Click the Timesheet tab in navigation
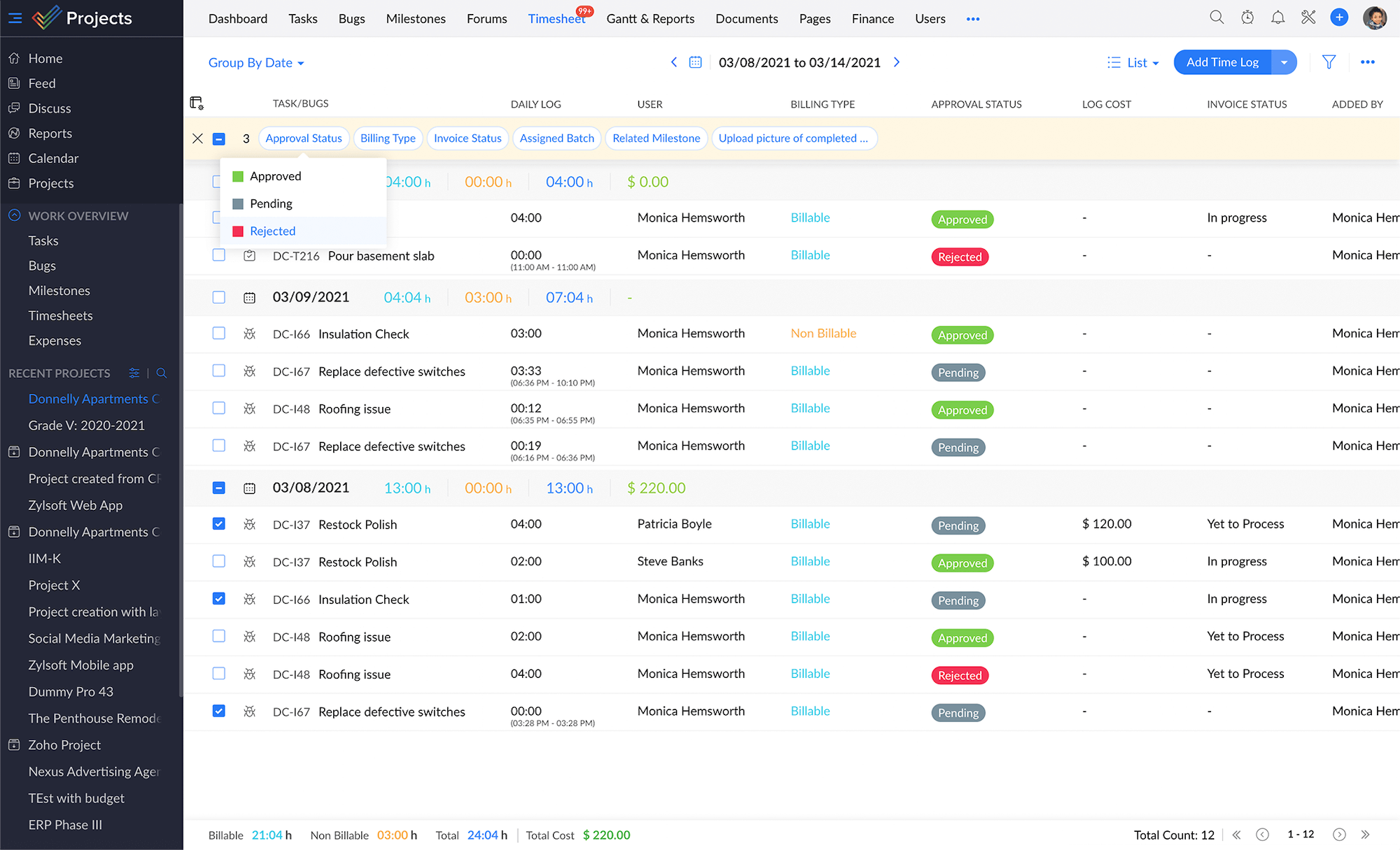This screenshot has height=850, width=1400. [x=557, y=18]
